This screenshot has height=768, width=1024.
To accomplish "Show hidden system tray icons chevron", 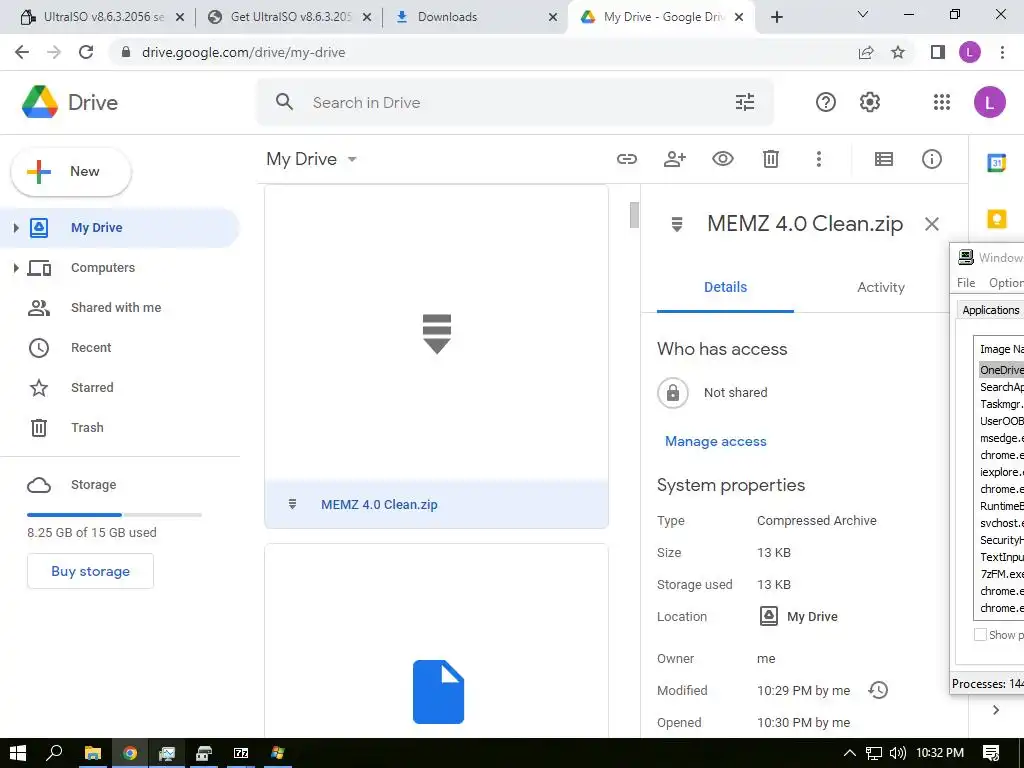I will (x=849, y=753).
